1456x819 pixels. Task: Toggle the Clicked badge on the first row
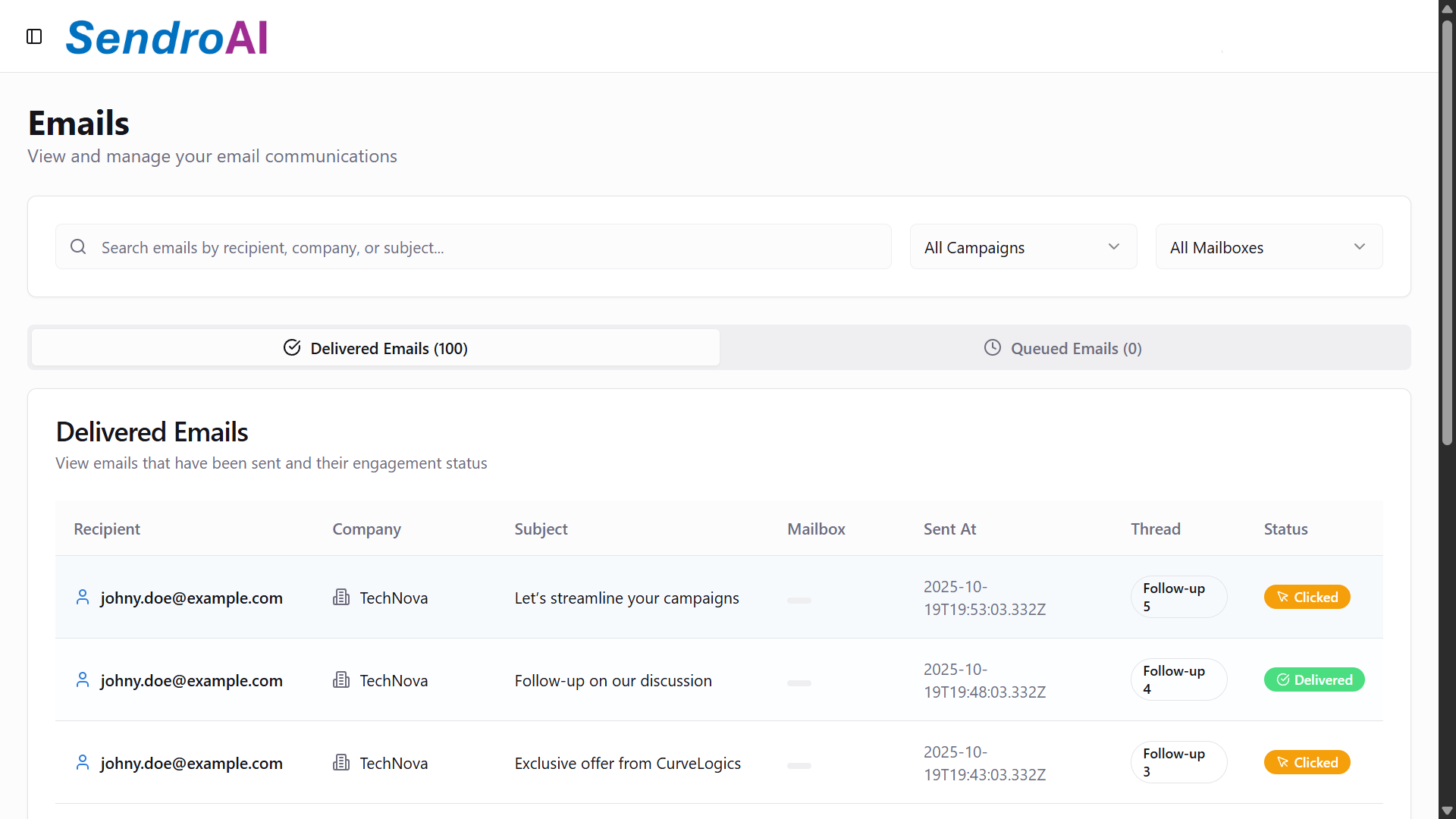1307,597
